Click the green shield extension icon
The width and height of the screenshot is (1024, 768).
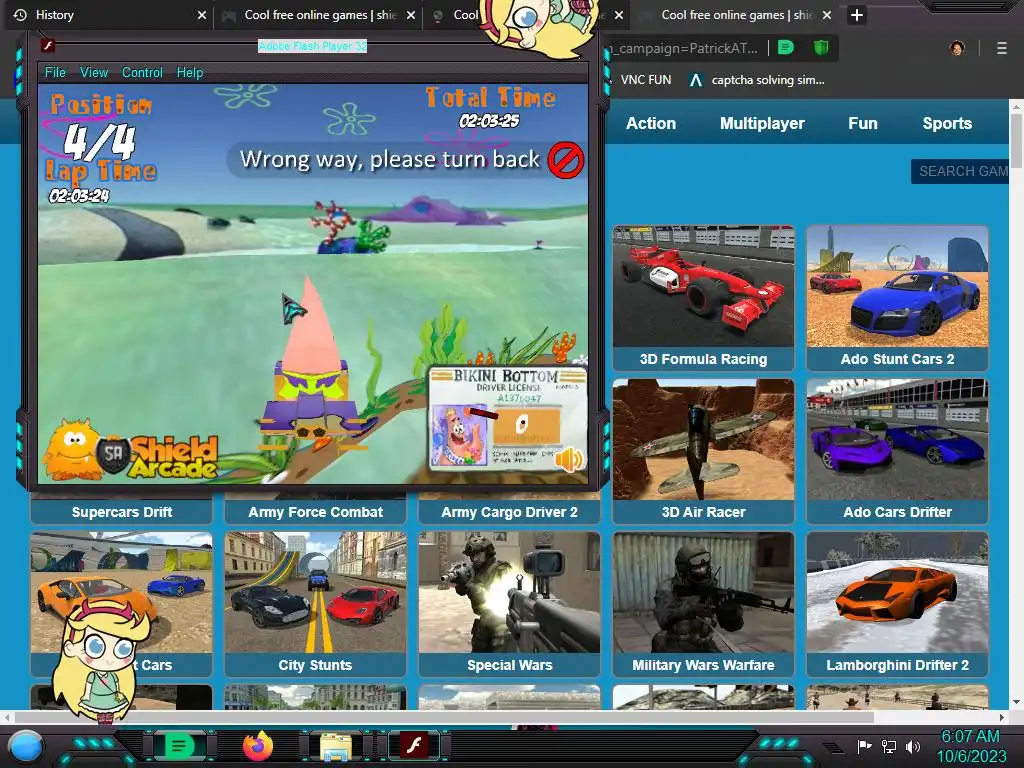coord(821,48)
